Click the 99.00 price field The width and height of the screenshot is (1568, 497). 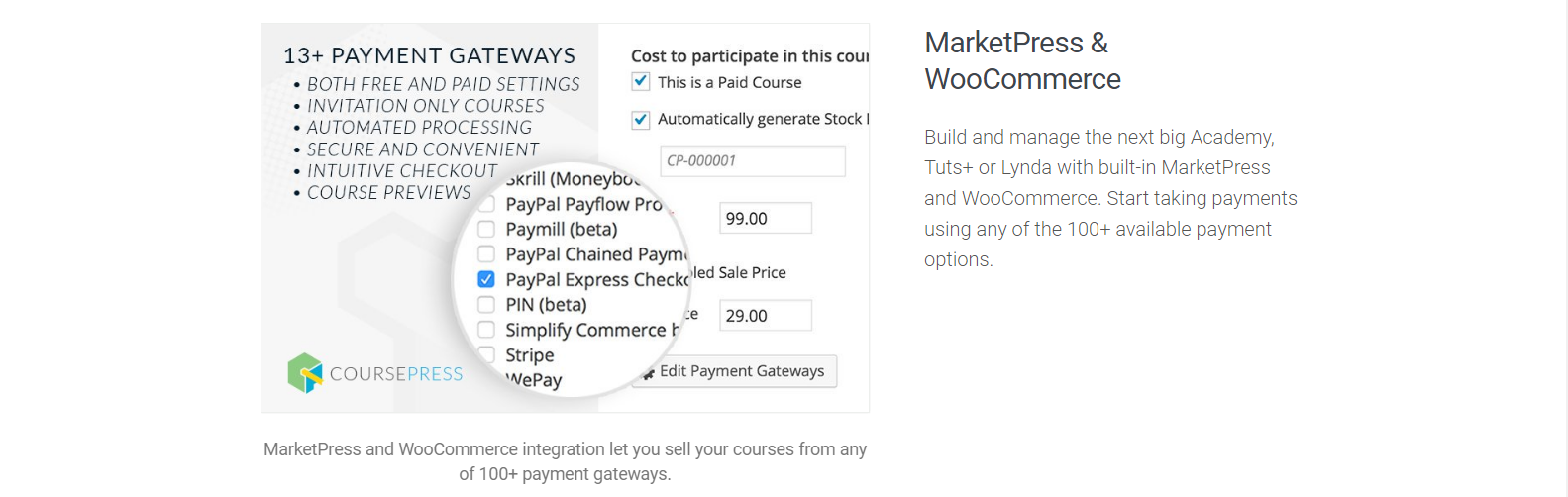tap(766, 218)
